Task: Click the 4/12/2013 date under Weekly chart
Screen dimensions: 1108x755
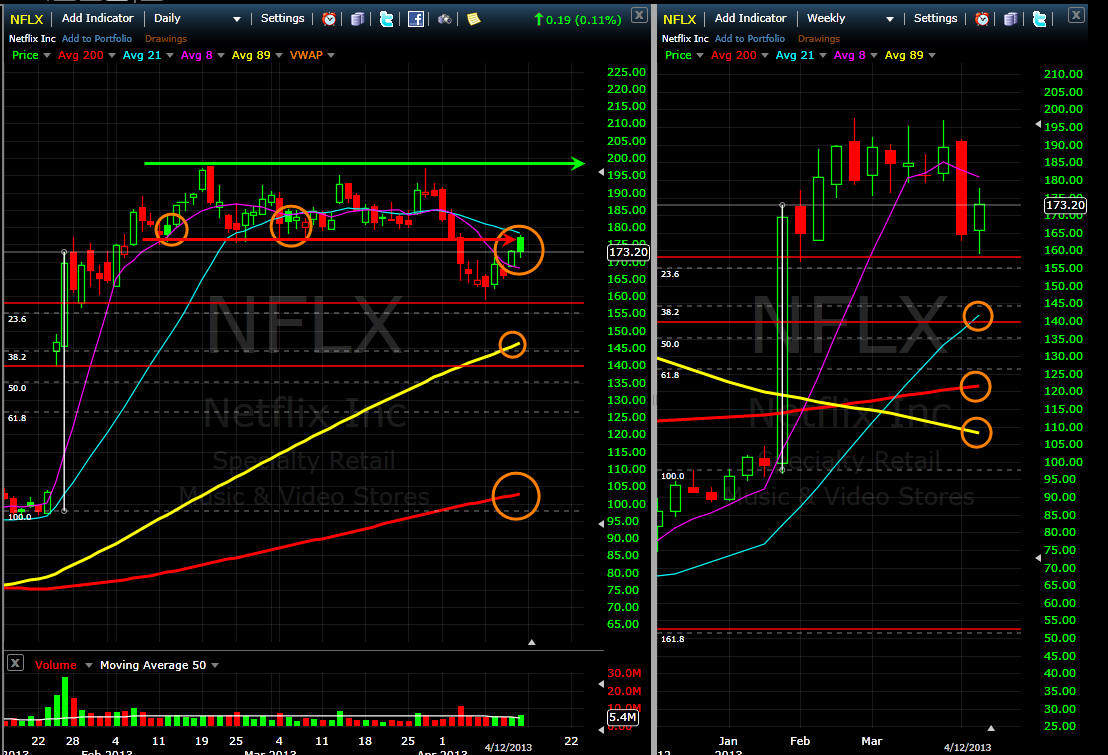Action: 967,747
